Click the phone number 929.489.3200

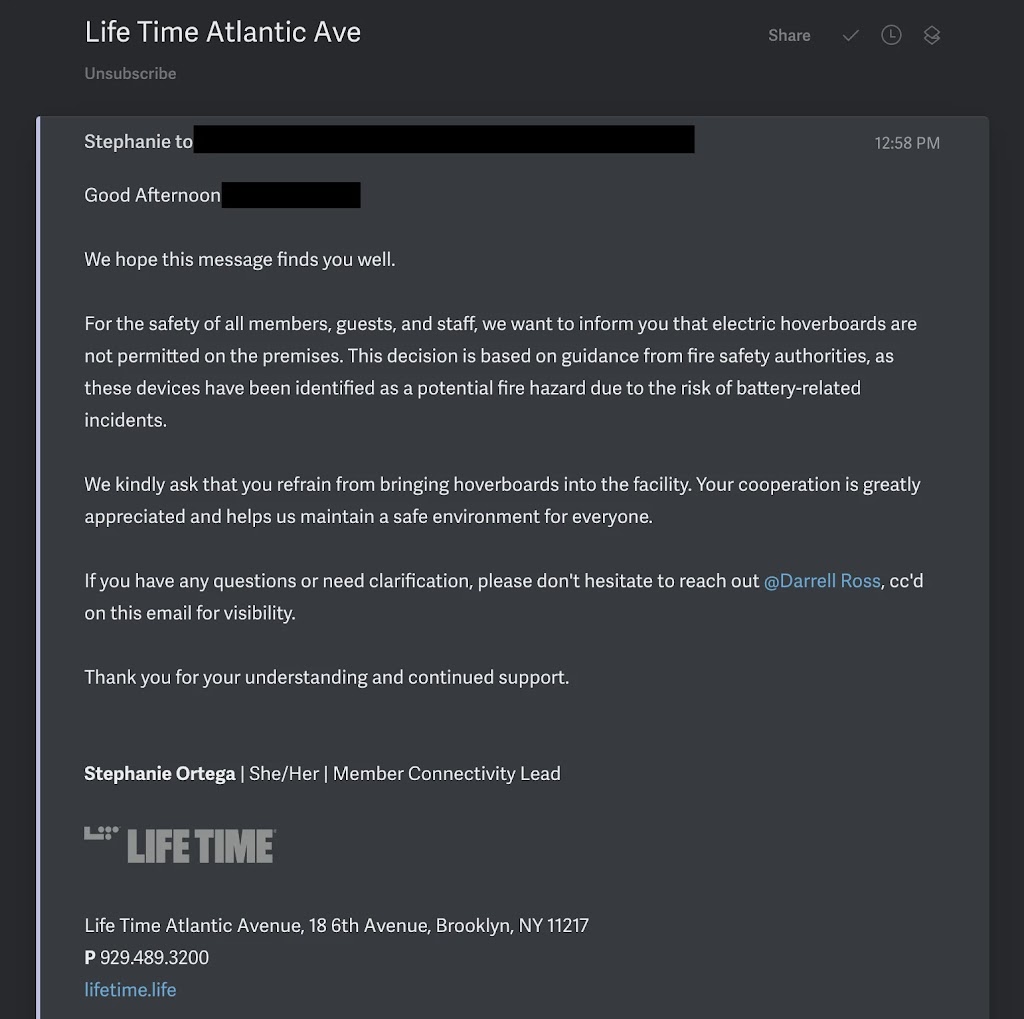154,958
